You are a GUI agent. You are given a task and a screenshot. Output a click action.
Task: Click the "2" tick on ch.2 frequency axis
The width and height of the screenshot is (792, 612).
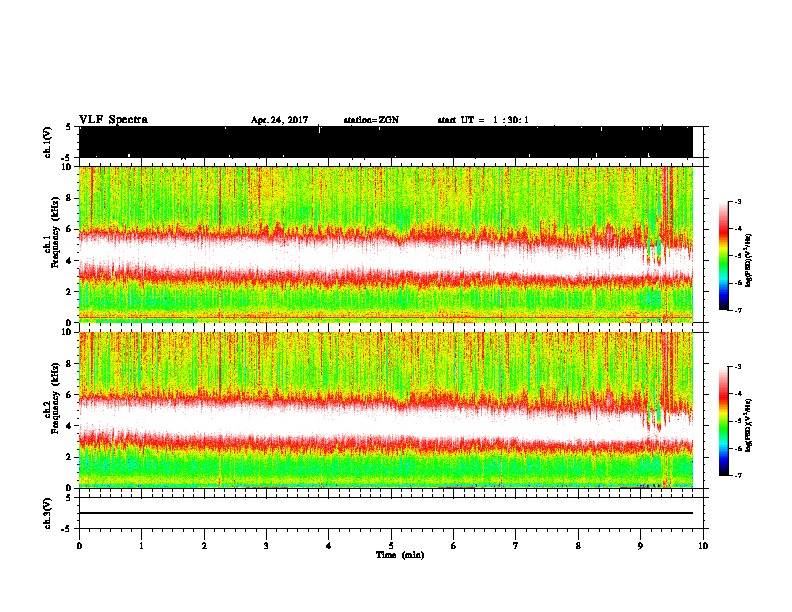coord(70,457)
